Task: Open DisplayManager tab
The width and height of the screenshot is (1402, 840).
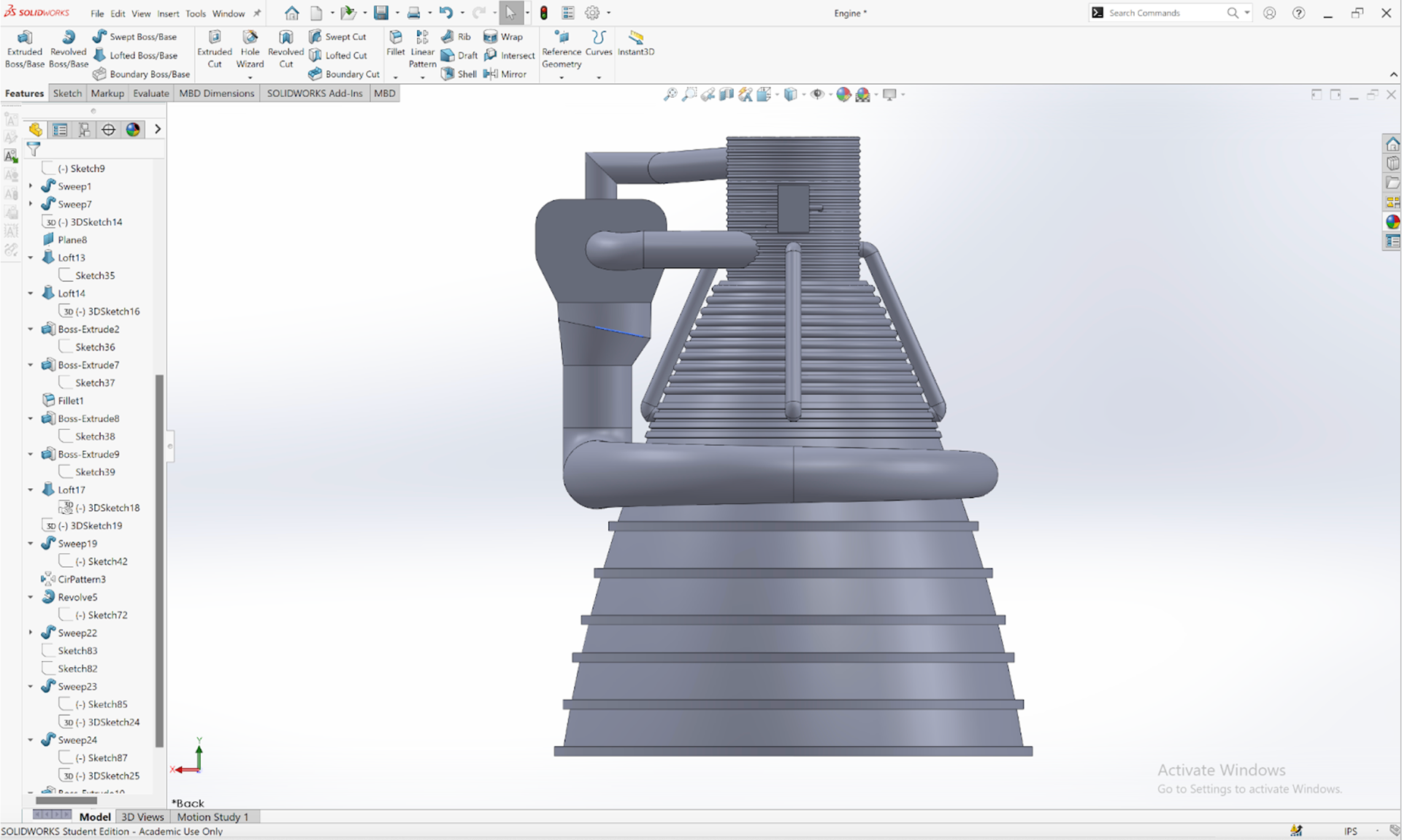Action: click(133, 130)
